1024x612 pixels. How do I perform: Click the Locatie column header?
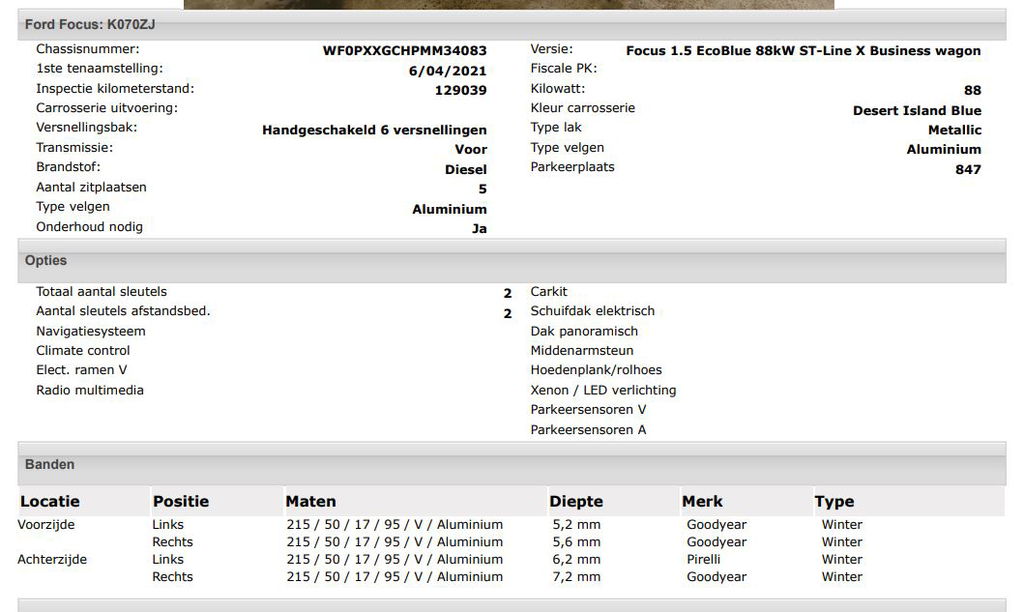(x=50, y=502)
